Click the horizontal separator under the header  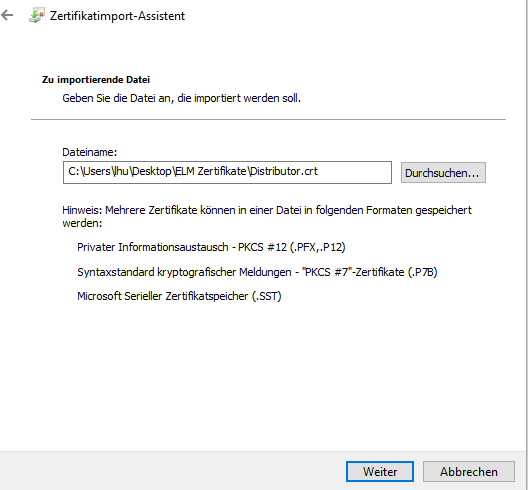click(x=268, y=119)
